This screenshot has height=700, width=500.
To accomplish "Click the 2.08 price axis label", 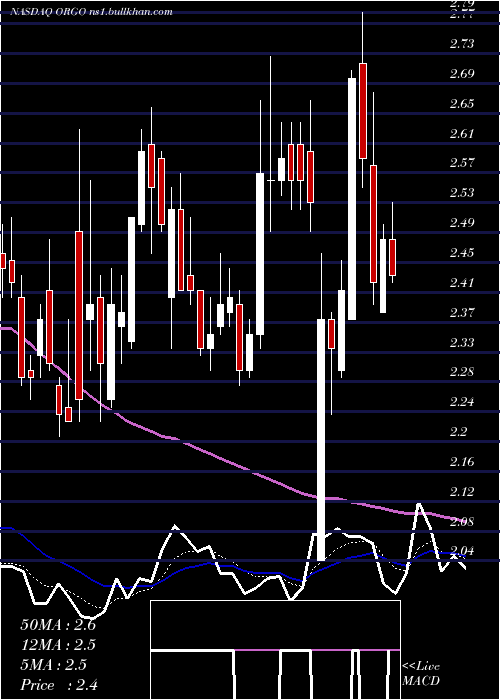I will [462, 521].
